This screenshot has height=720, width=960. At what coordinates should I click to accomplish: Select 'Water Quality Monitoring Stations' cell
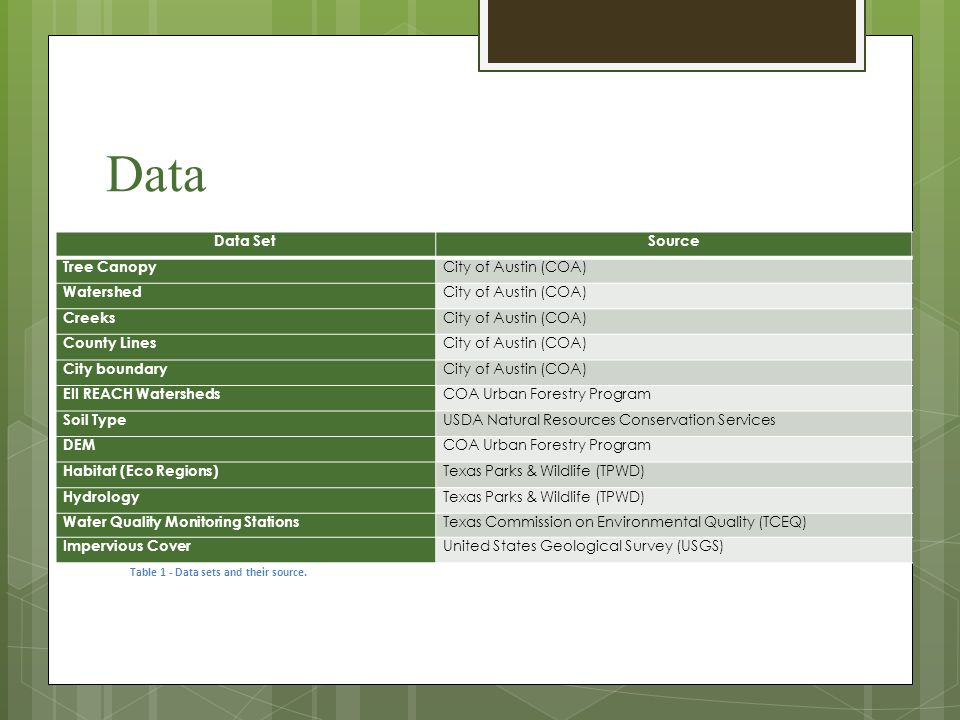246,525
